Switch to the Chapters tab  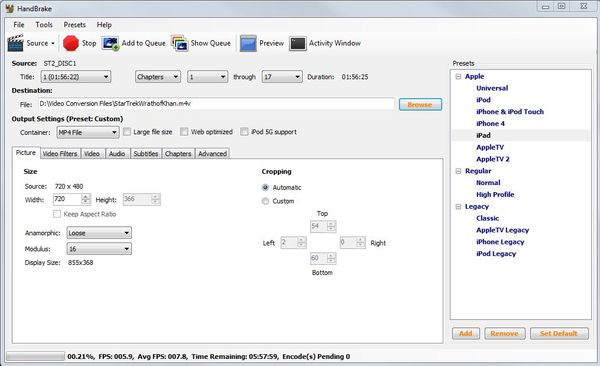(178, 154)
